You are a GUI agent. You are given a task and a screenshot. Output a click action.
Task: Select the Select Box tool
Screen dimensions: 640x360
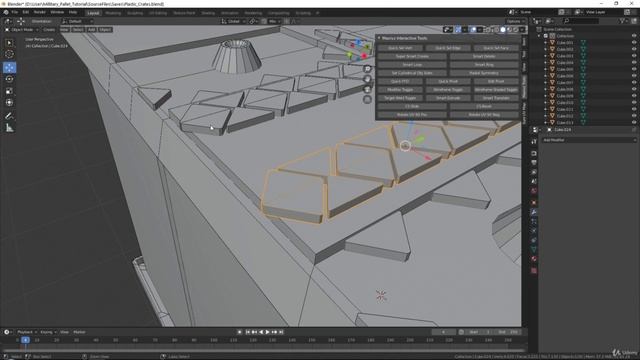point(9,43)
